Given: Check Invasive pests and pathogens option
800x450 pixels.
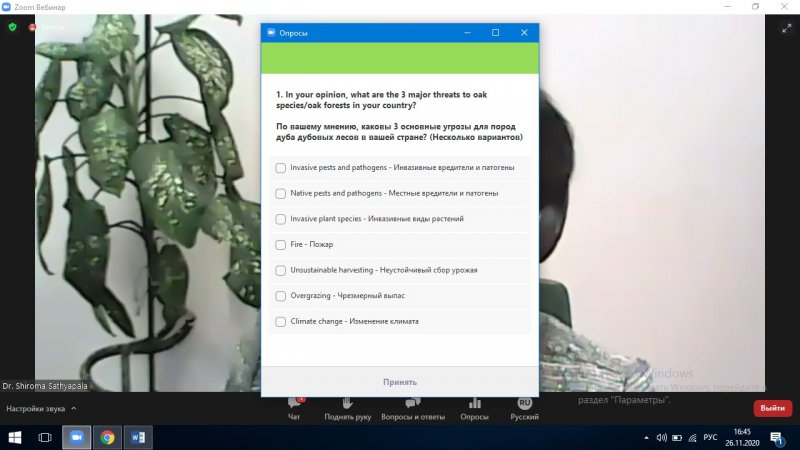Looking at the screenshot, I should click(x=281, y=168).
